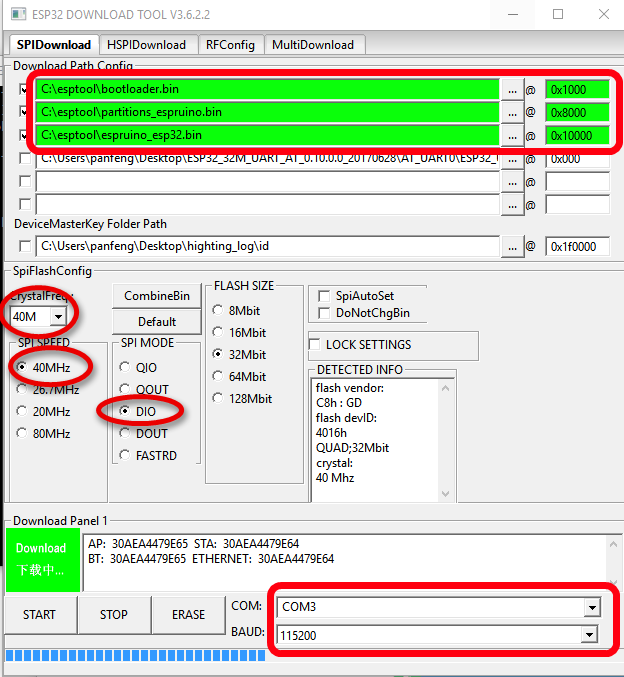Select the DIO SPI mode
Viewport: 624px width, 677px height.
(x=137, y=411)
